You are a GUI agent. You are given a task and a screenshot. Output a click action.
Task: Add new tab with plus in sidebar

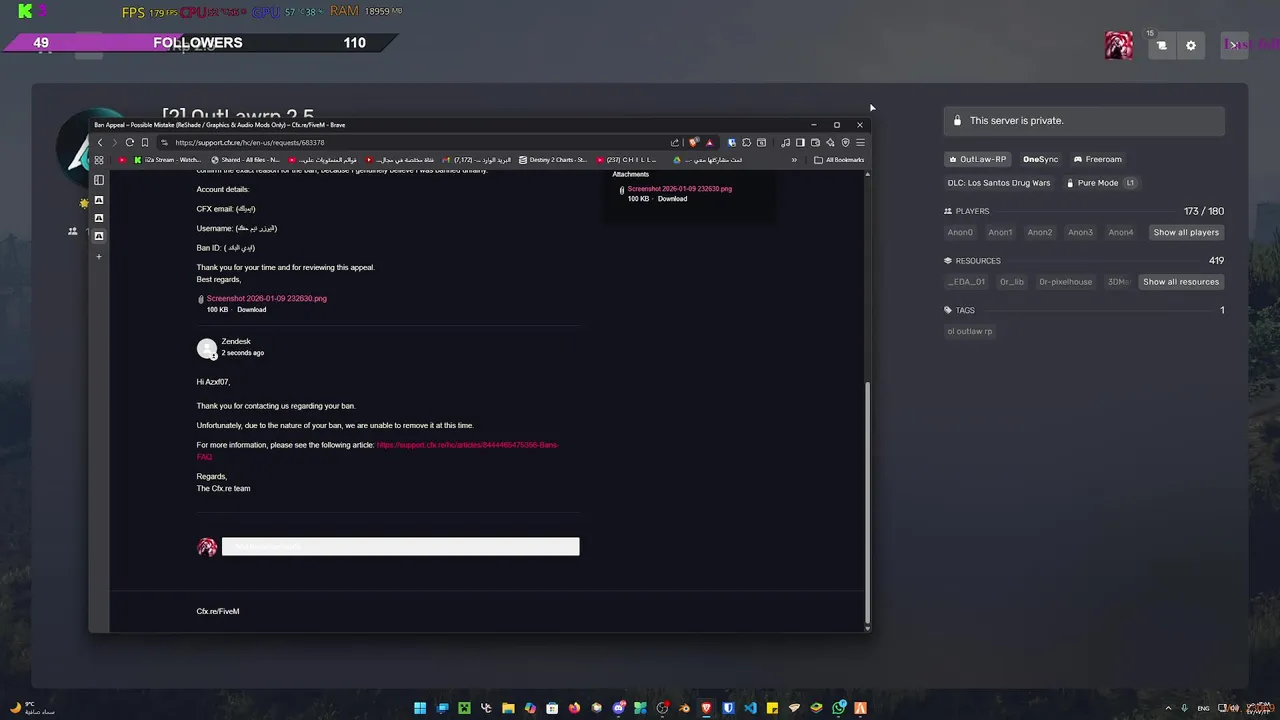[x=98, y=257]
